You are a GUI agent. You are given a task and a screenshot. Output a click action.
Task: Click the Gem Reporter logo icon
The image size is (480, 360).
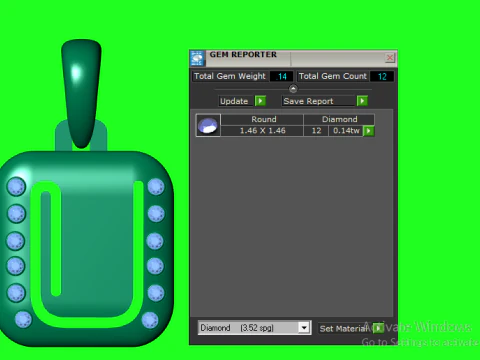[197, 58]
